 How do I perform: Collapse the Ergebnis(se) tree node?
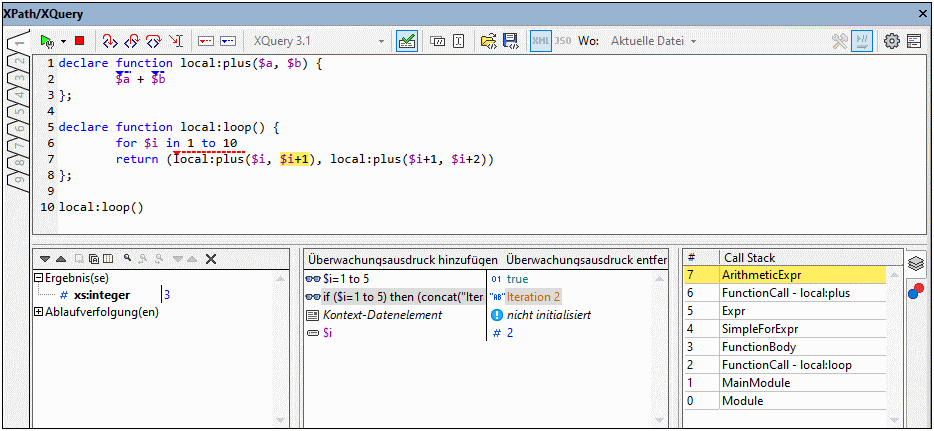click(39, 277)
